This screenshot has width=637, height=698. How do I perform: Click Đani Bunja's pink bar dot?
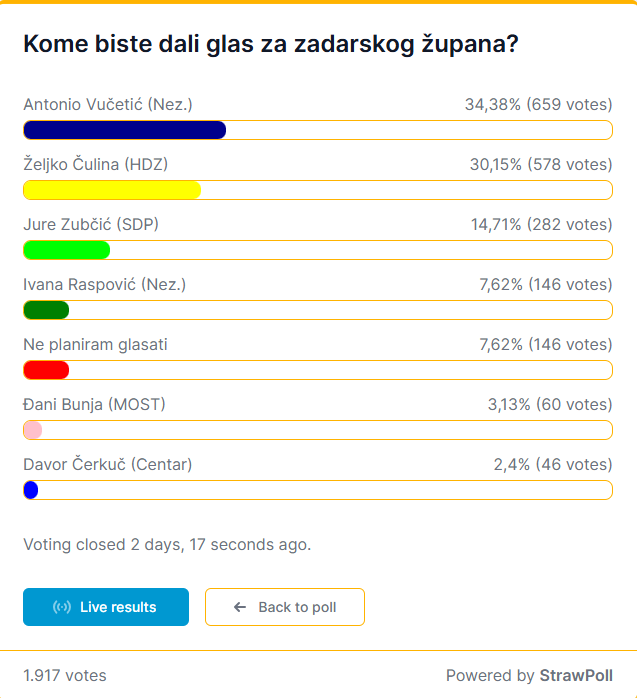click(x=32, y=430)
